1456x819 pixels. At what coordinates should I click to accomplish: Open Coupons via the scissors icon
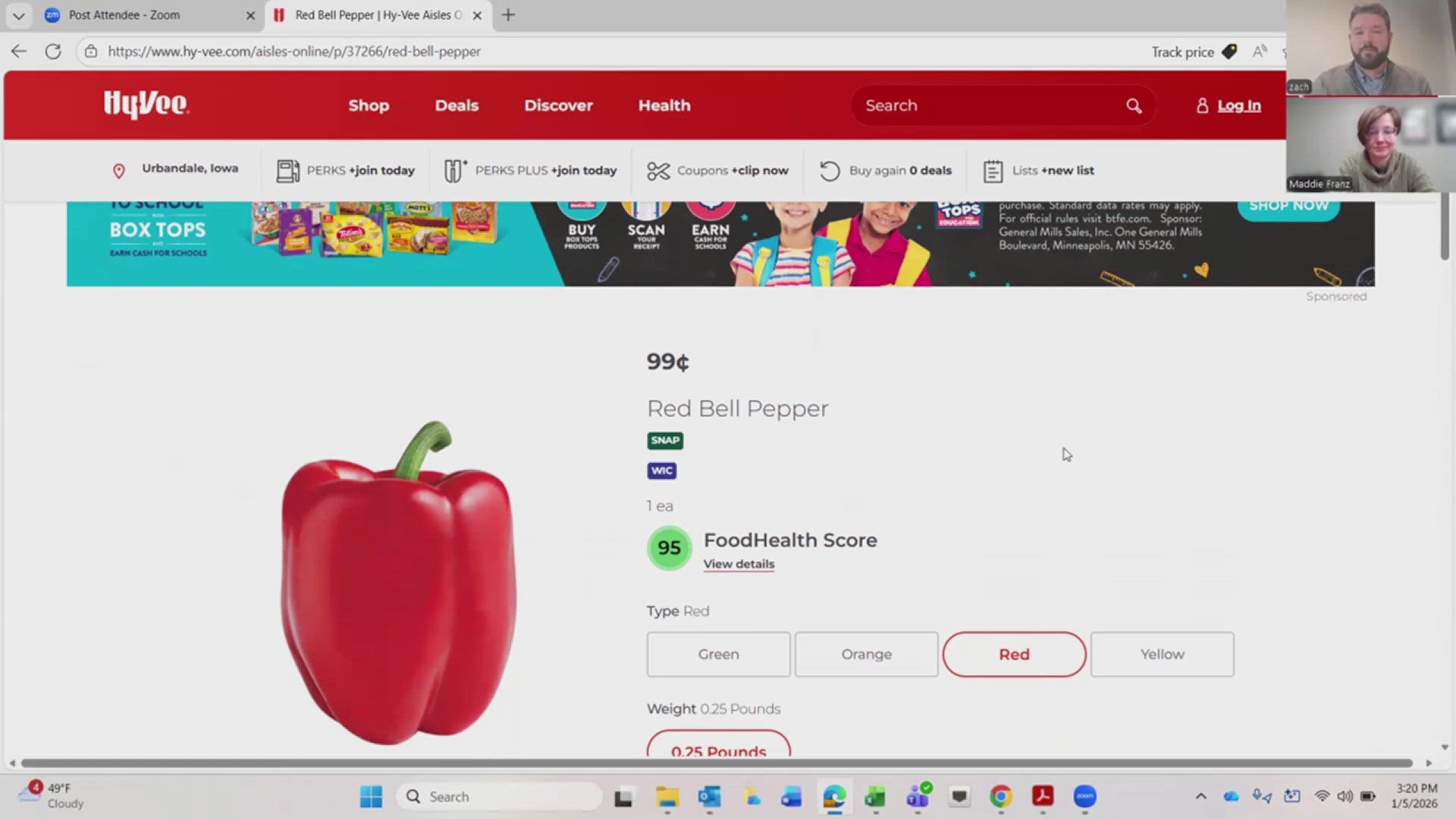(658, 171)
